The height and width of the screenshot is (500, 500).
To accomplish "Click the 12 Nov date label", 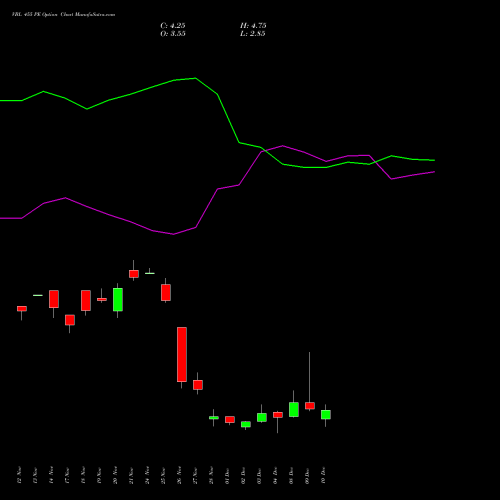I will tap(19, 475).
